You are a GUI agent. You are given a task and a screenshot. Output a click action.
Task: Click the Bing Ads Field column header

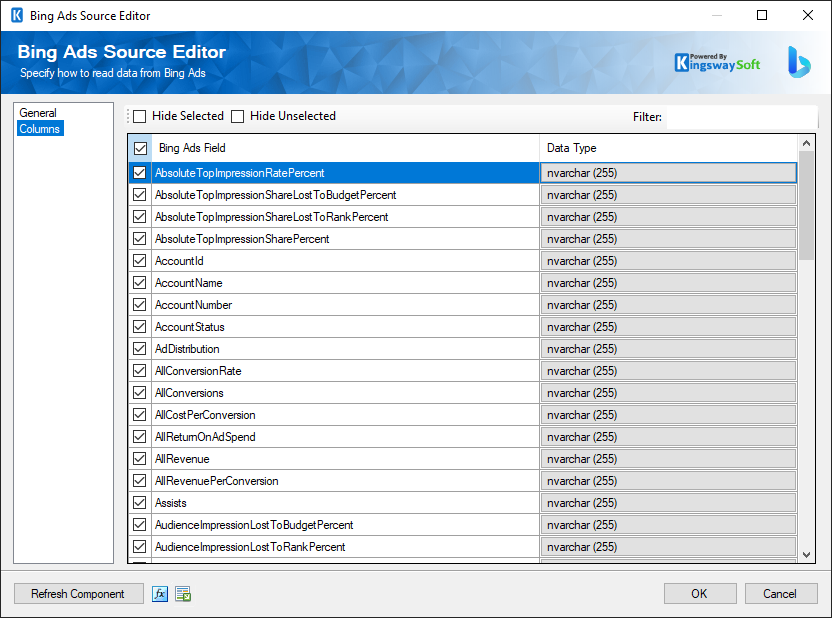pyautogui.click(x=345, y=148)
